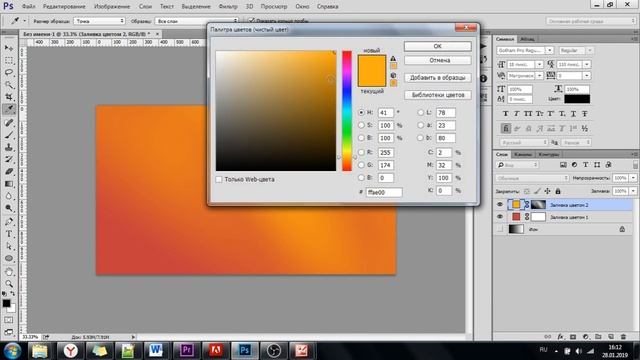640x360 pixels.
Task: Click the 'Добавить в образцы' button
Action: [438, 78]
